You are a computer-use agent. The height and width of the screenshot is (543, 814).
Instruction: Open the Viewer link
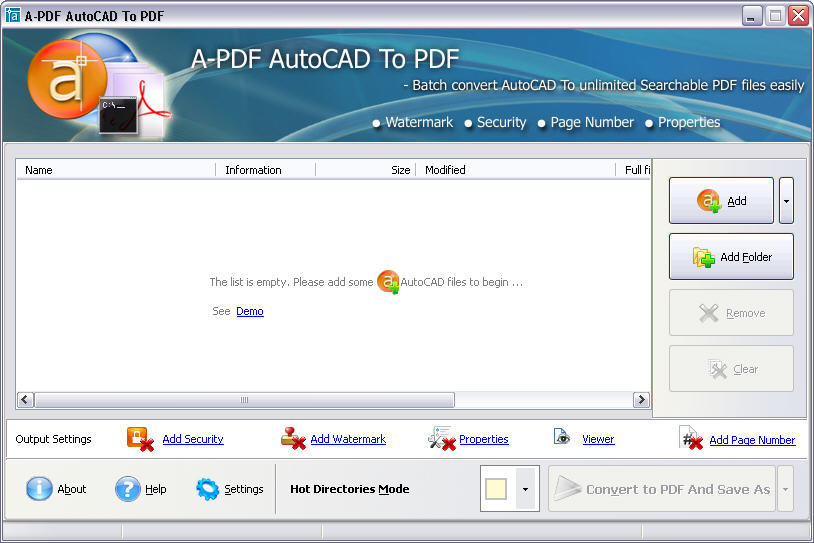click(x=598, y=439)
